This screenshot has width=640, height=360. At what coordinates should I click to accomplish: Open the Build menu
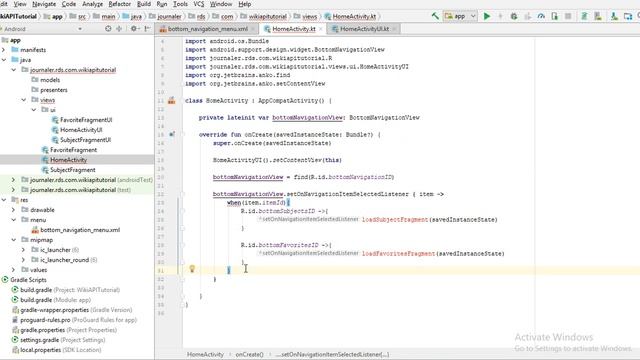point(144,4)
